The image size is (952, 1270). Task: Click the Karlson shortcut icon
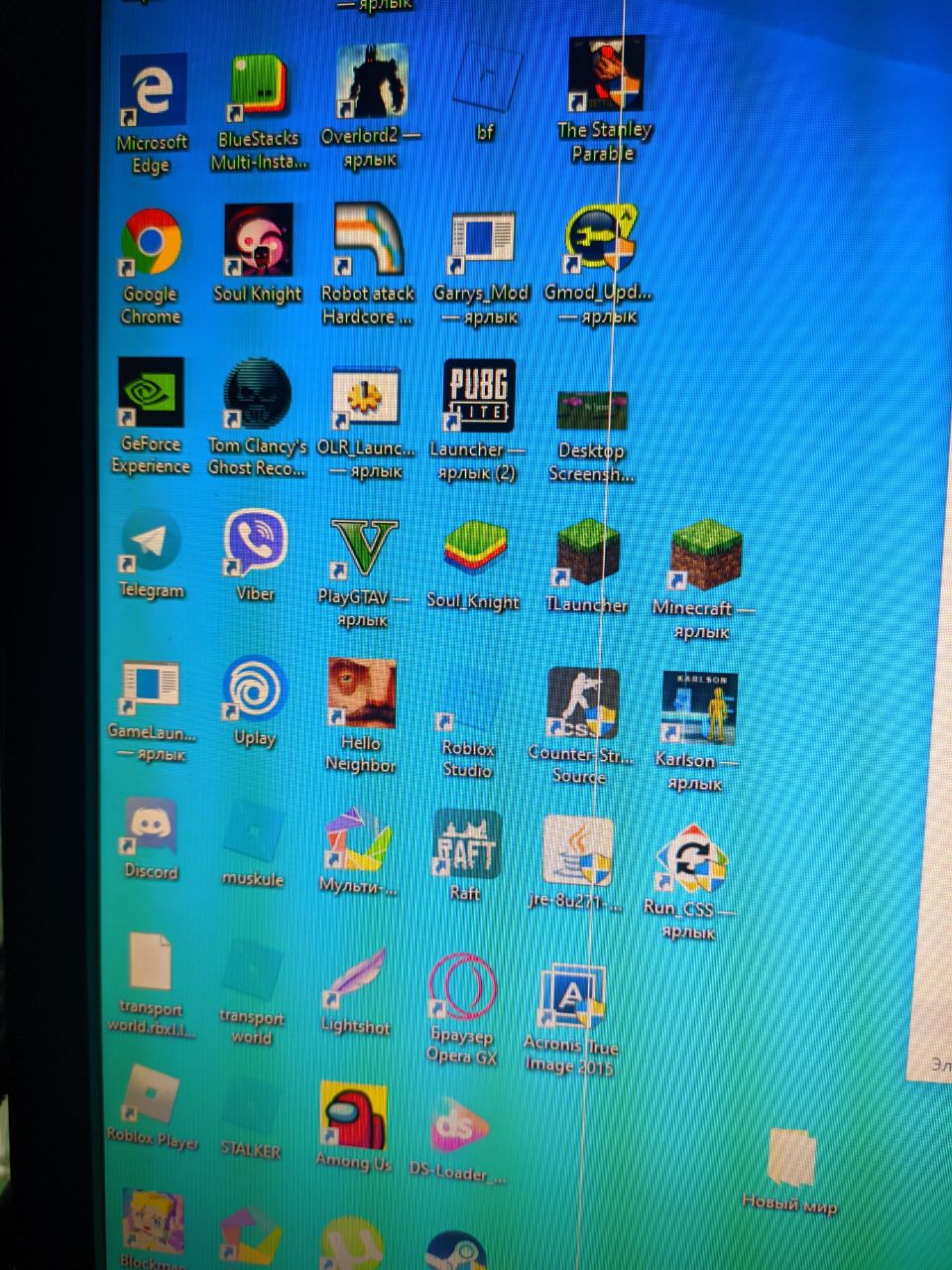pyautogui.click(x=698, y=708)
